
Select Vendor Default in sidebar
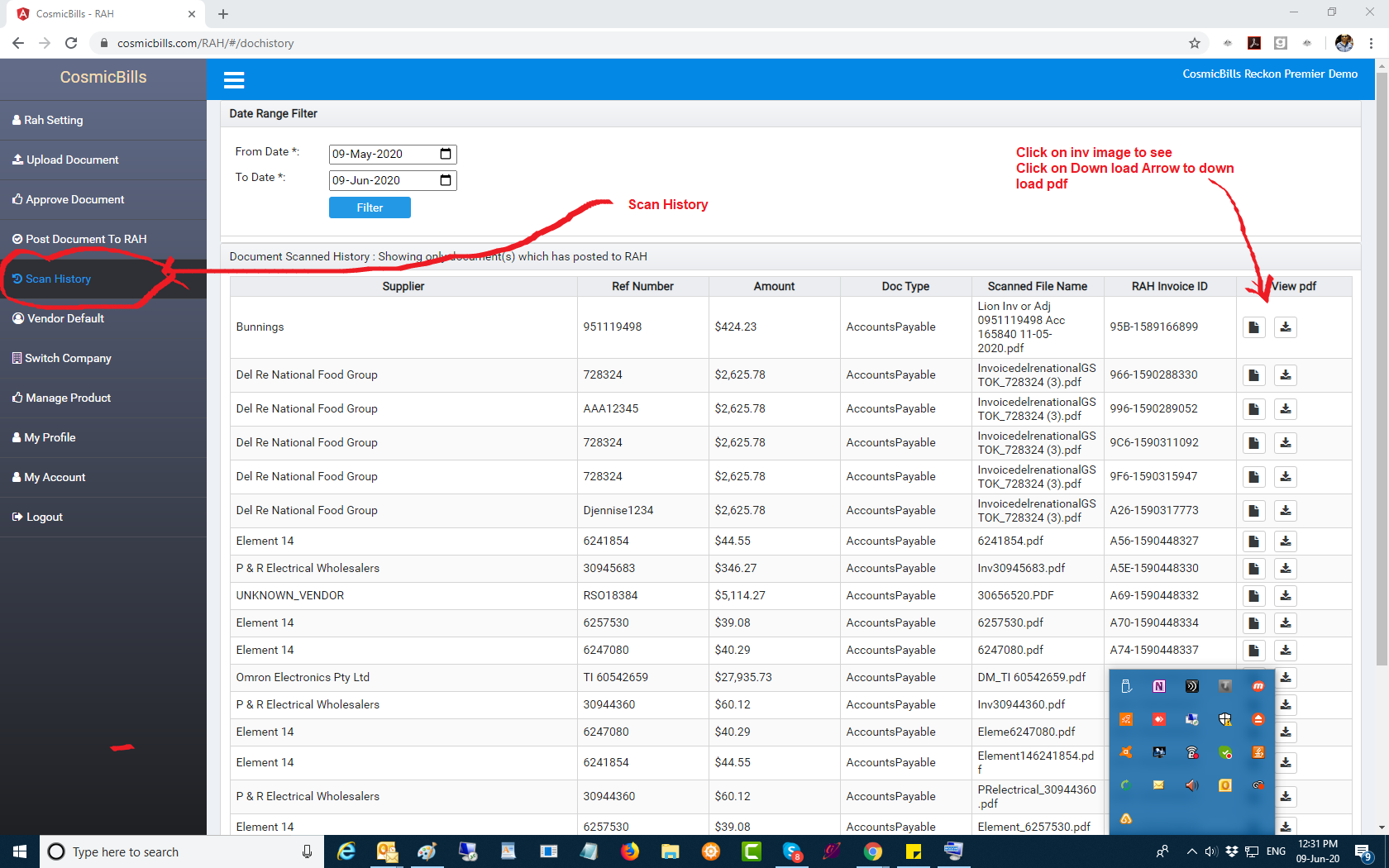(65, 318)
